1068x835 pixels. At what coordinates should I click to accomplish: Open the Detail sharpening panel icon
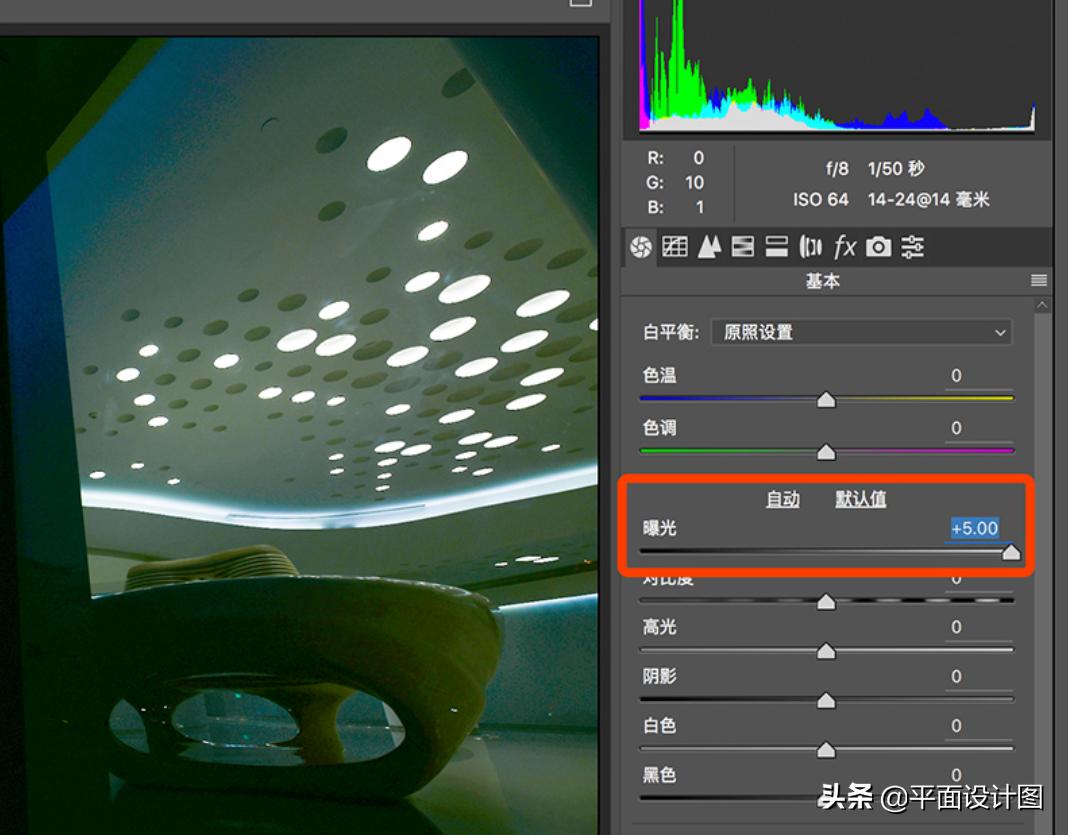click(709, 247)
